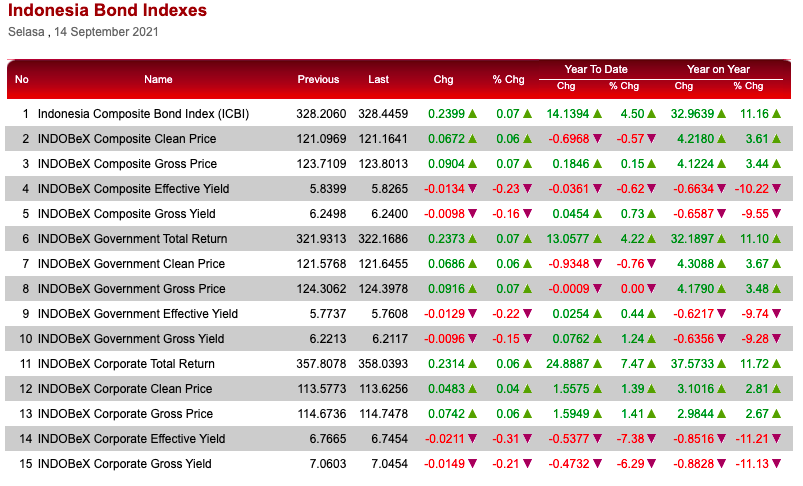This screenshot has width=803, height=486.
Task: Select INDOBeX Government Total Return
Action: click(x=132, y=239)
